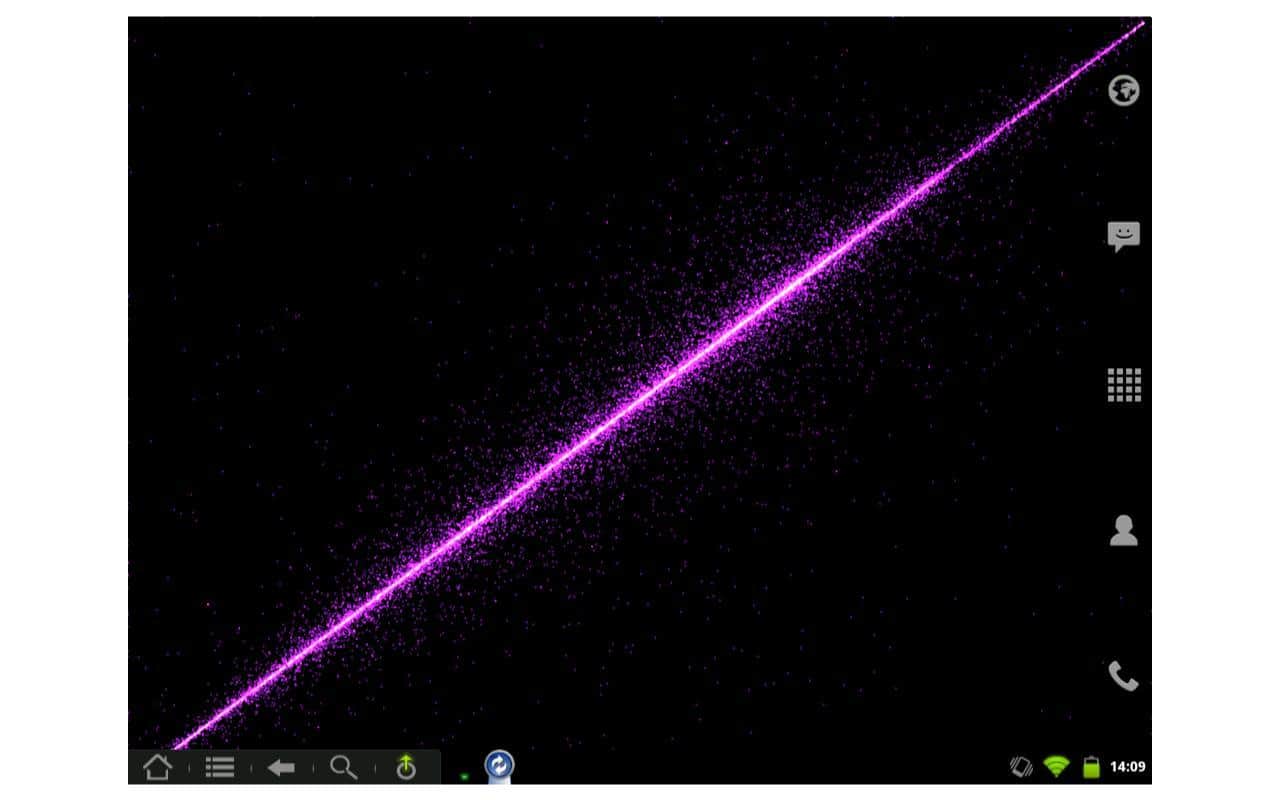Open the blue sync notification icon
The height and width of the screenshot is (800, 1280).
(x=498, y=766)
